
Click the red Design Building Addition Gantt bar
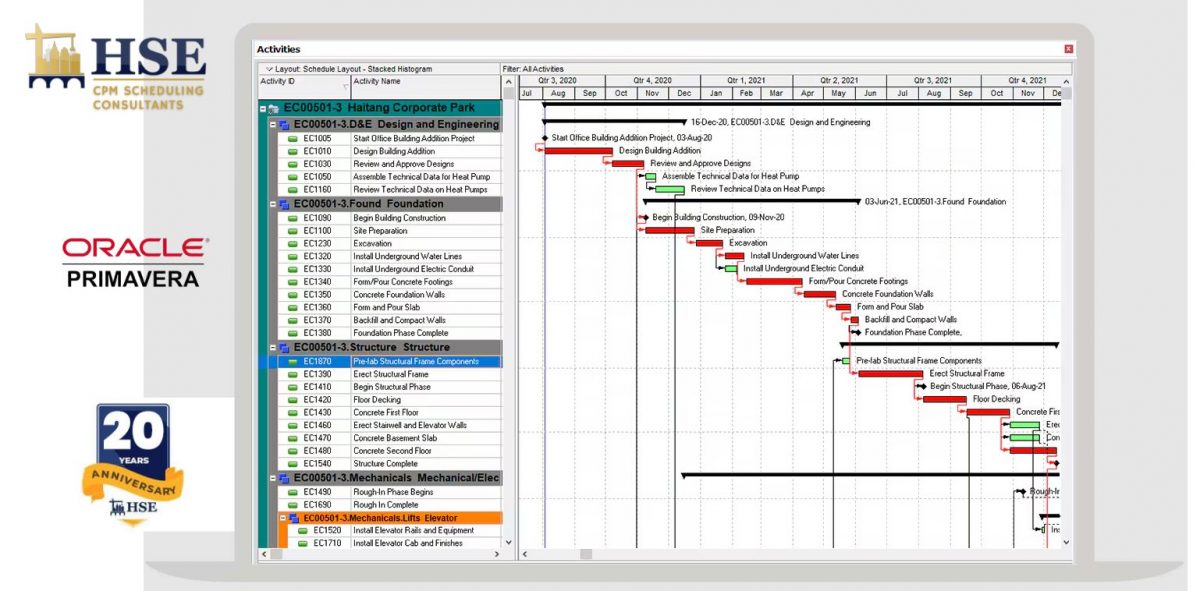(578, 151)
